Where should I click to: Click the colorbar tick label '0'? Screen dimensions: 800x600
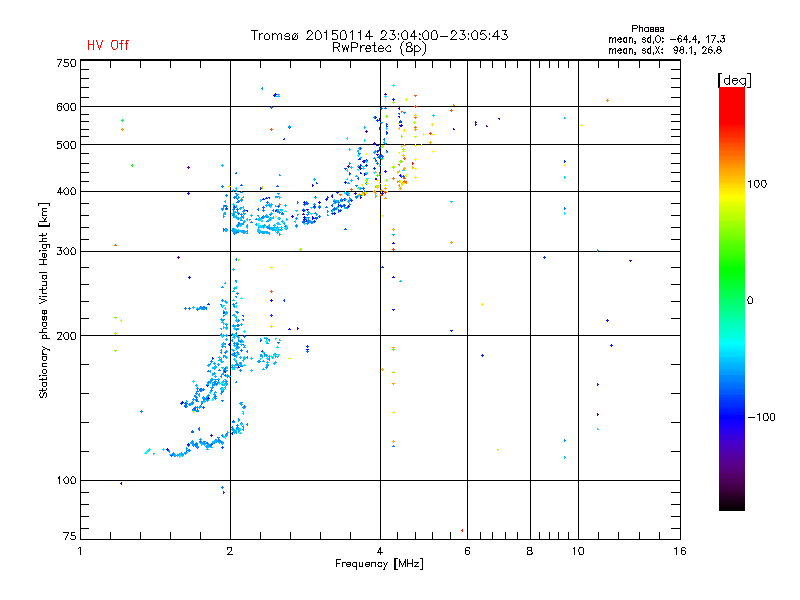coord(750,301)
